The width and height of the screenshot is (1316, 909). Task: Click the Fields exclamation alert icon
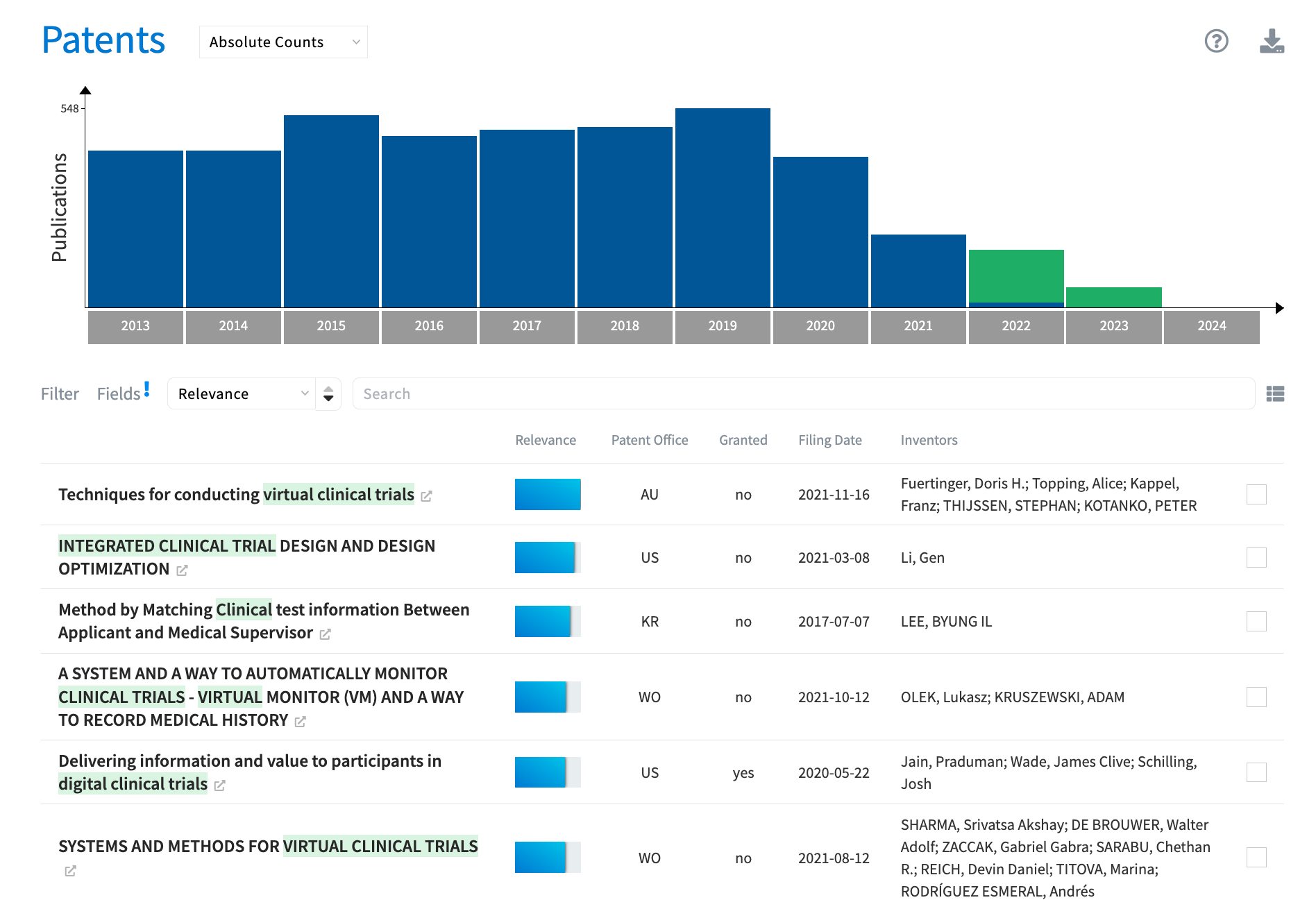click(x=146, y=389)
